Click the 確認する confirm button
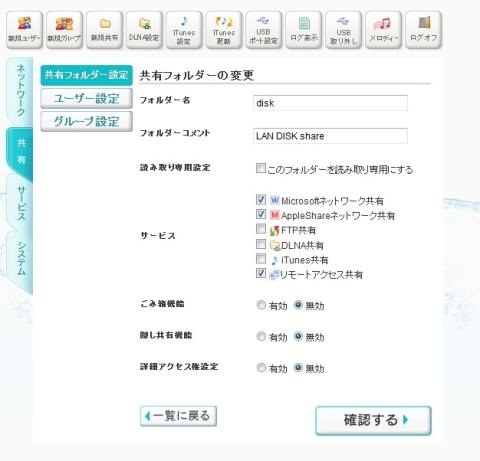Viewport: 480px width, 461px height. pos(373,420)
